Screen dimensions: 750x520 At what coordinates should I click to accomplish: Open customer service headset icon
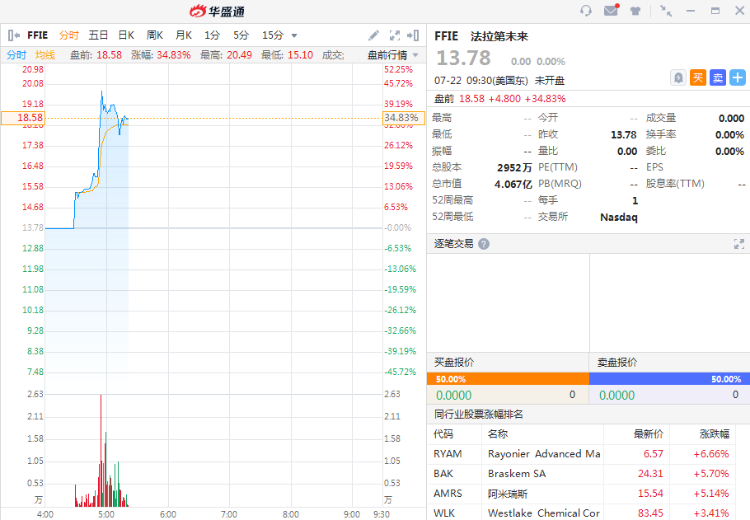586,11
